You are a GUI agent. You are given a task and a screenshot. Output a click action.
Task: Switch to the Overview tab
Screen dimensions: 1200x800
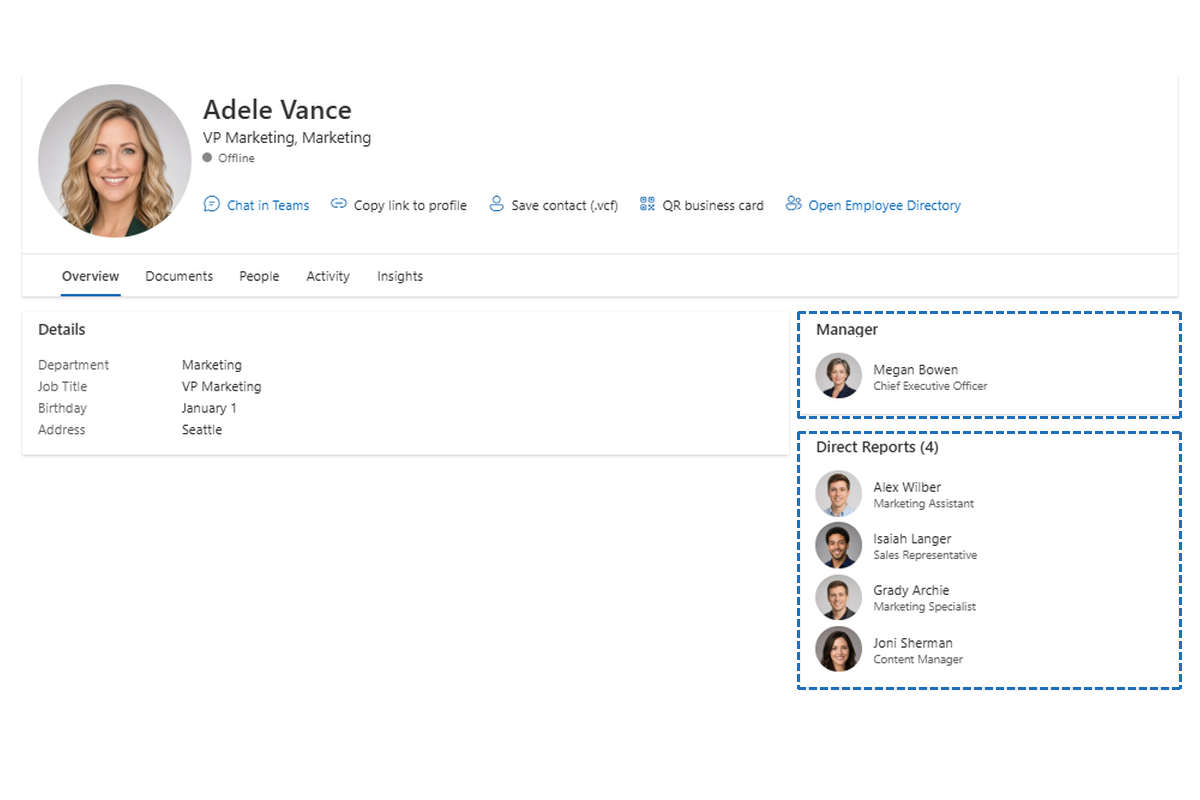pyautogui.click(x=90, y=276)
